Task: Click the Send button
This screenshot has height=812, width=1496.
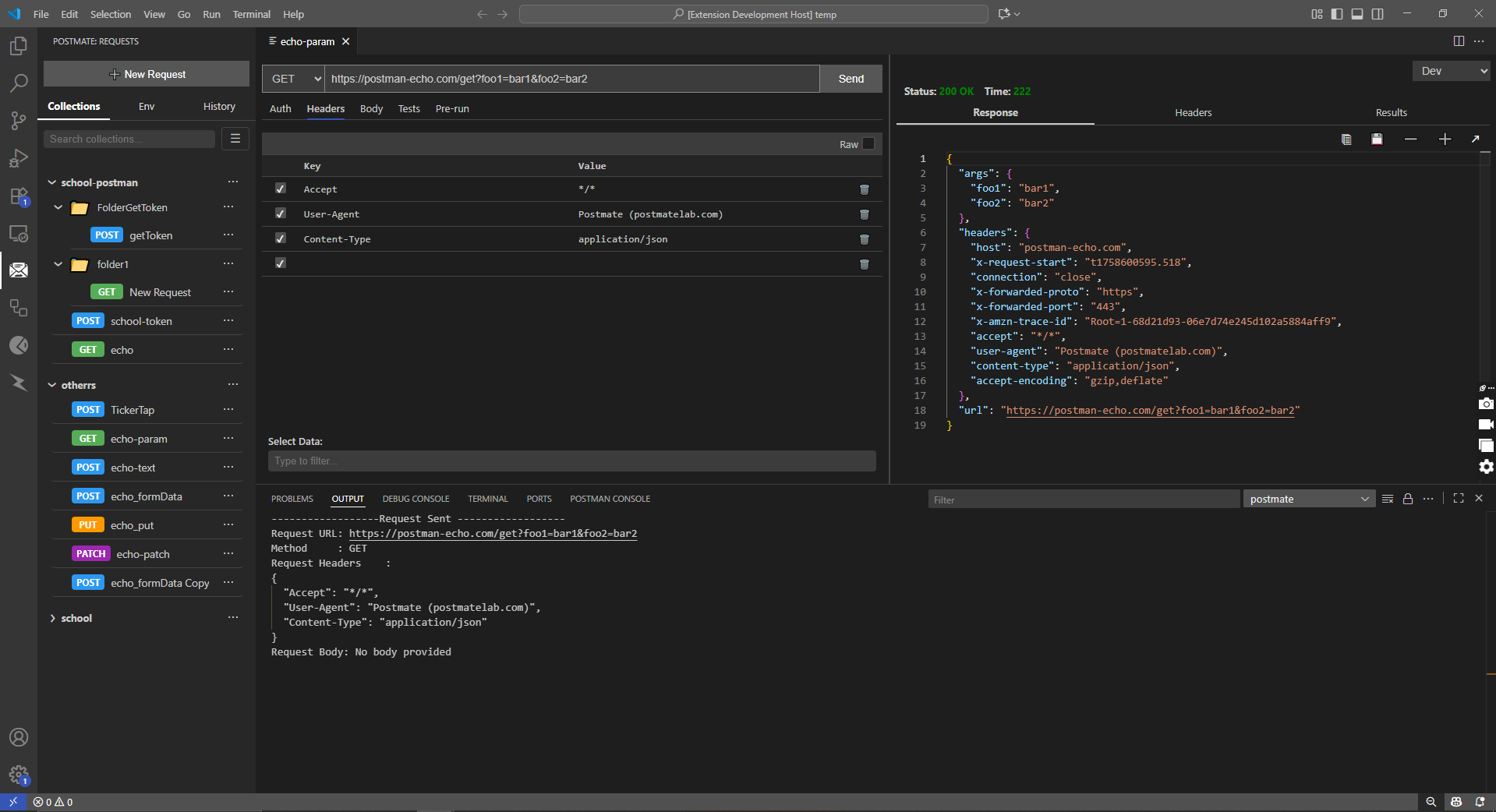Action: click(x=850, y=79)
